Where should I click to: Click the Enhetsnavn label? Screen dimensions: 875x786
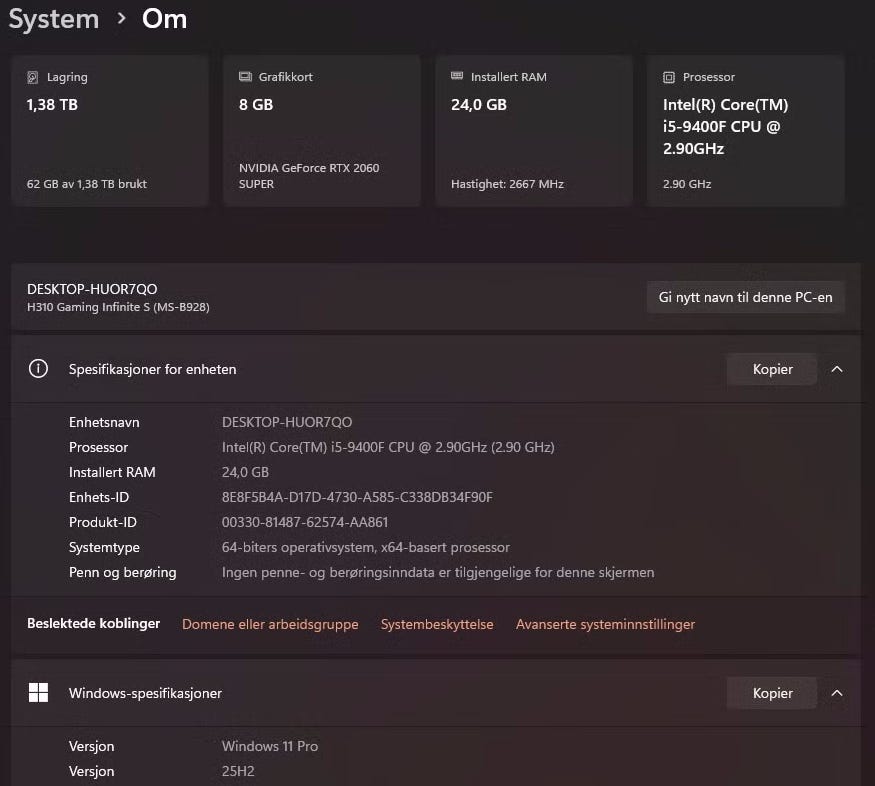(x=104, y=422)
